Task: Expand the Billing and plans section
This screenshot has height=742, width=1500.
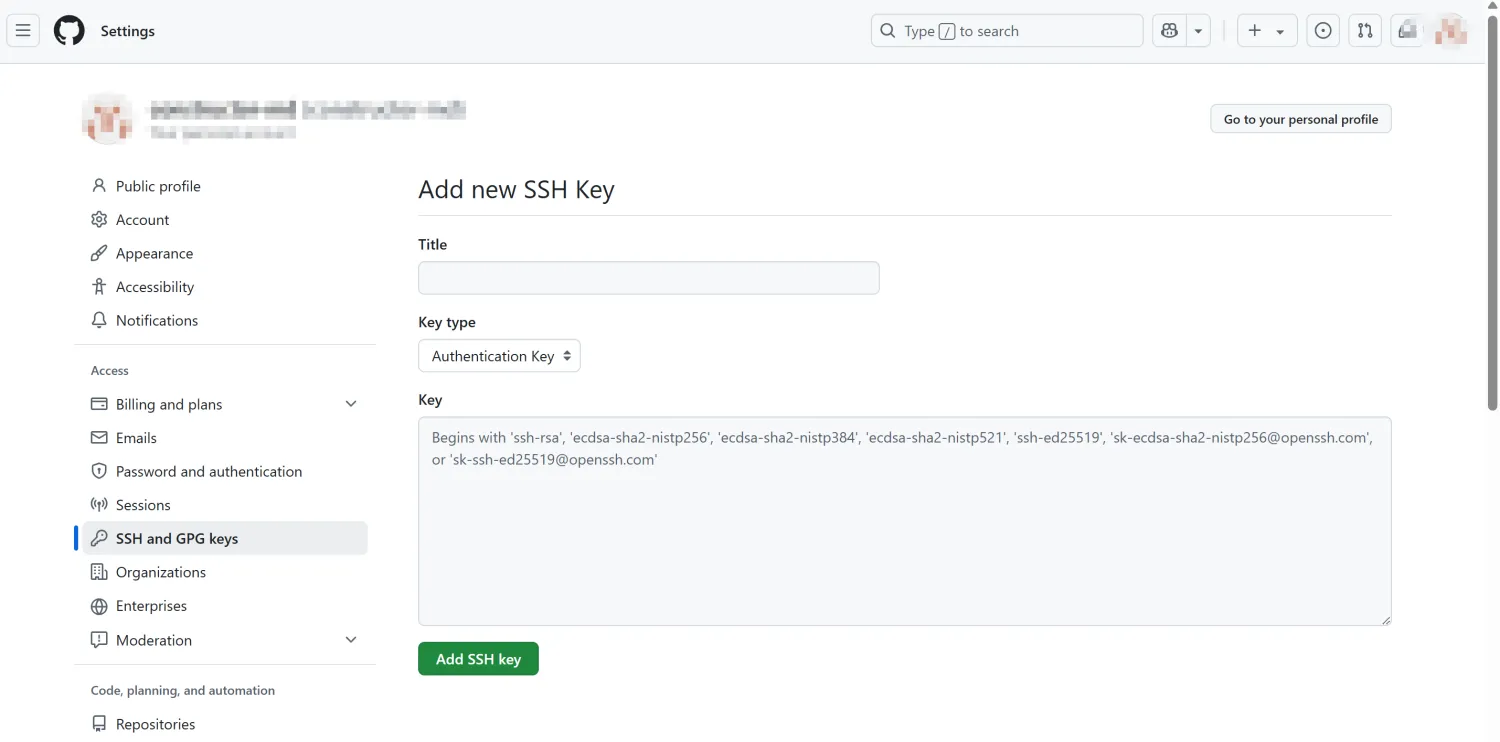Action: (351, 404)
